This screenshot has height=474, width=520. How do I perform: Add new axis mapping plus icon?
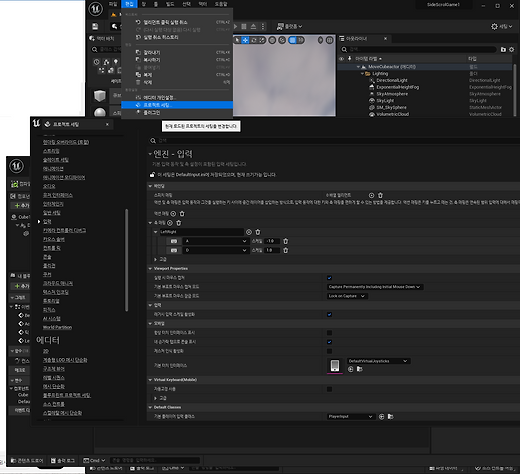point(170,223)
